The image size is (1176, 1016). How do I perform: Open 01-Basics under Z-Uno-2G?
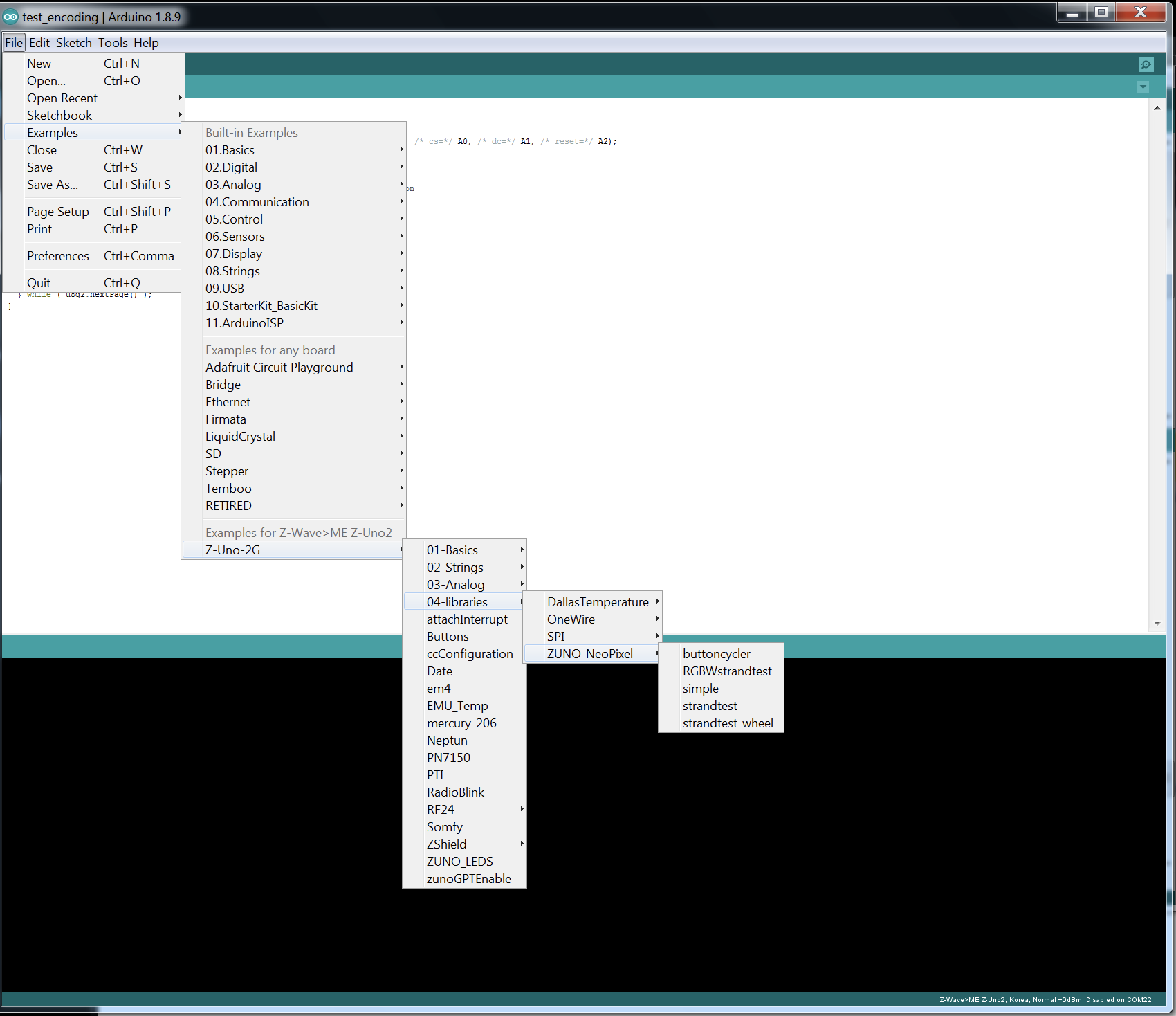click(x=464, y=550)
